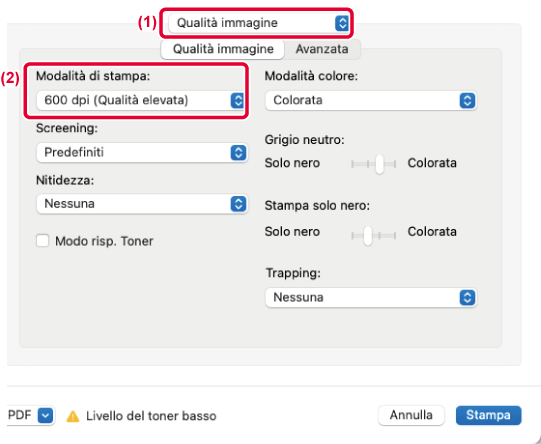Viewport: 541px width, 444px height.
Task: Click the Stampa button
Action: [488, 415]
